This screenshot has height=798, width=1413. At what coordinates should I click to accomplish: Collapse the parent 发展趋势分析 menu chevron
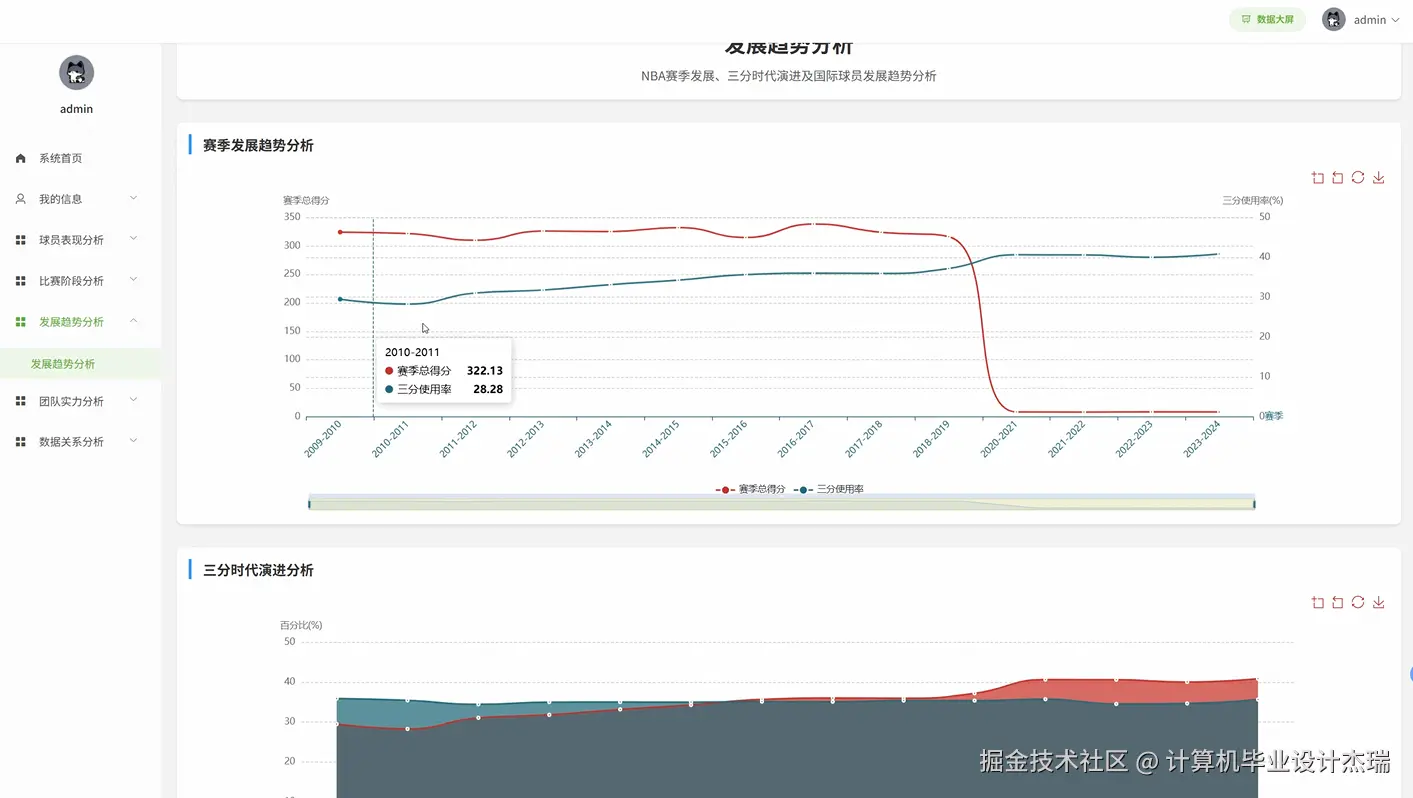click(134, 321)
